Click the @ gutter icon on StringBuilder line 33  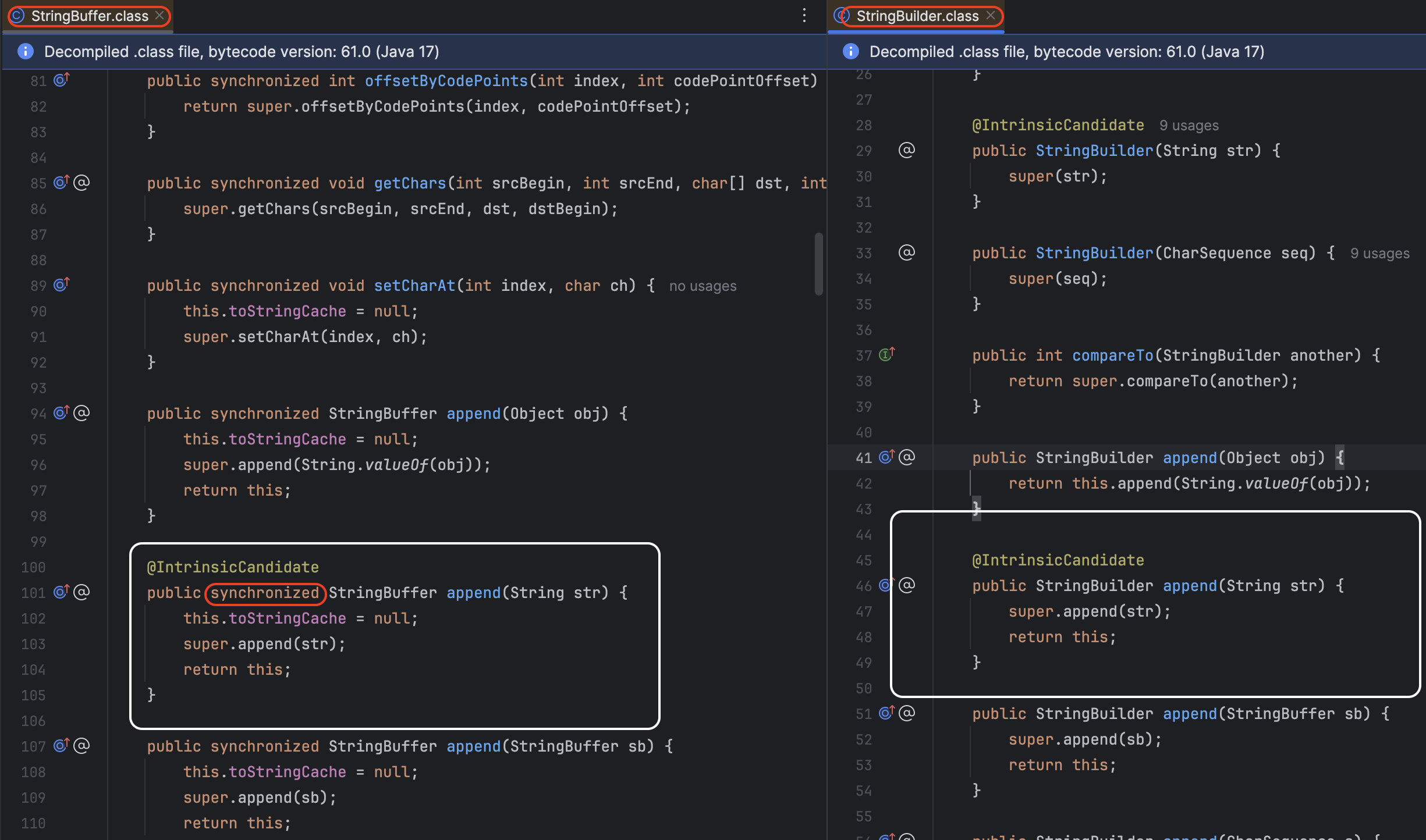point(907,252)
